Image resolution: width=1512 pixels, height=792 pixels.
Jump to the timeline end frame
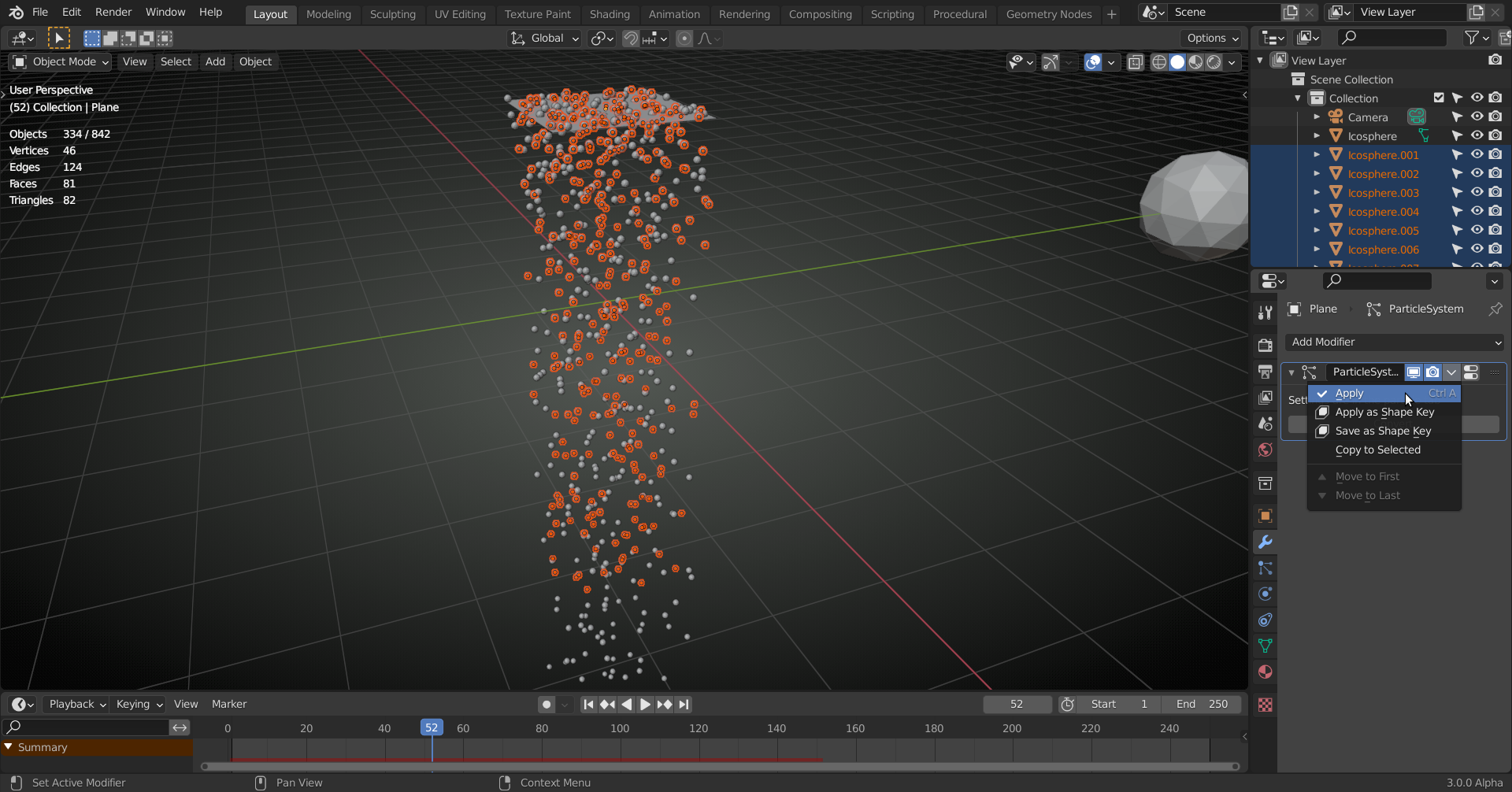click(684, 705)
